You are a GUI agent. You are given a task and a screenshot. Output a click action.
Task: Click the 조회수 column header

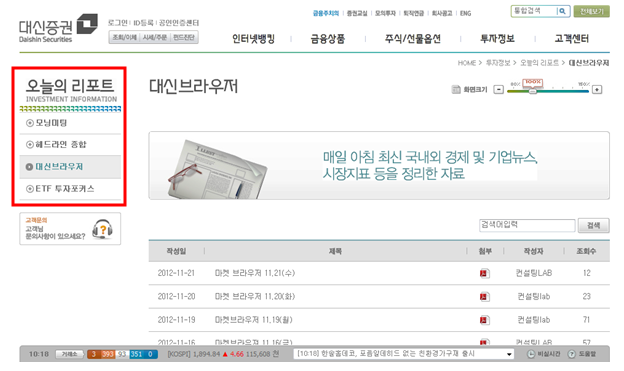coord(586,251)
